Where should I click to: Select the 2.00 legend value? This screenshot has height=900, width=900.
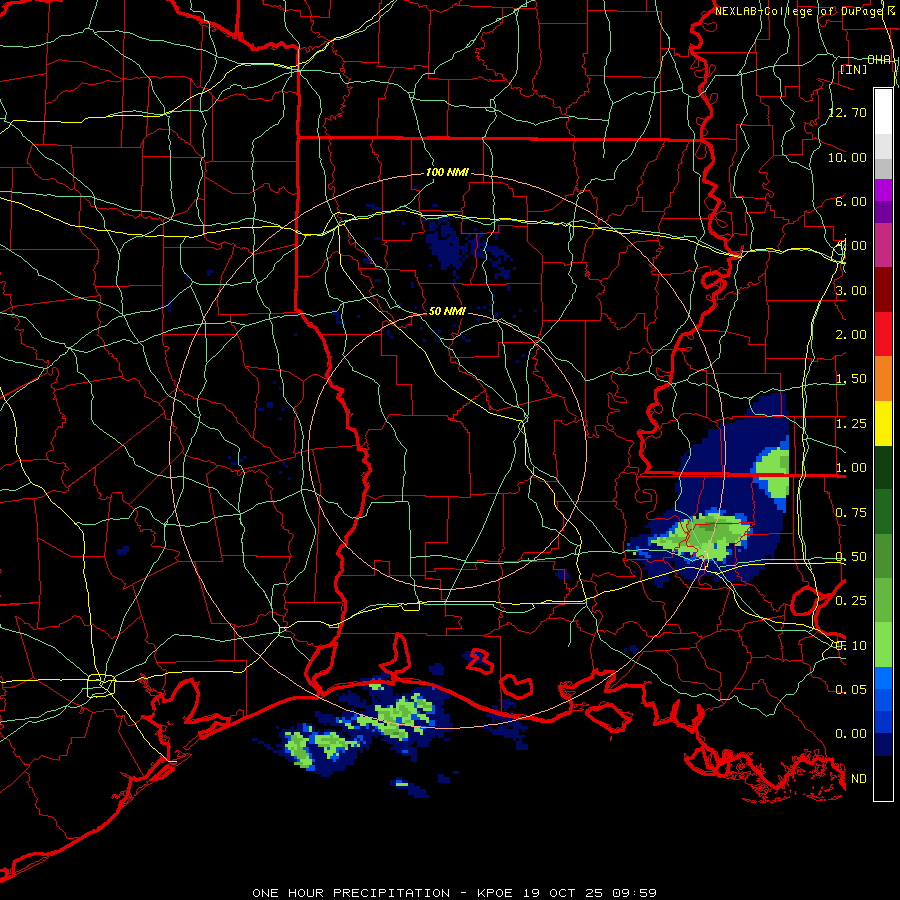click(851, 335)
